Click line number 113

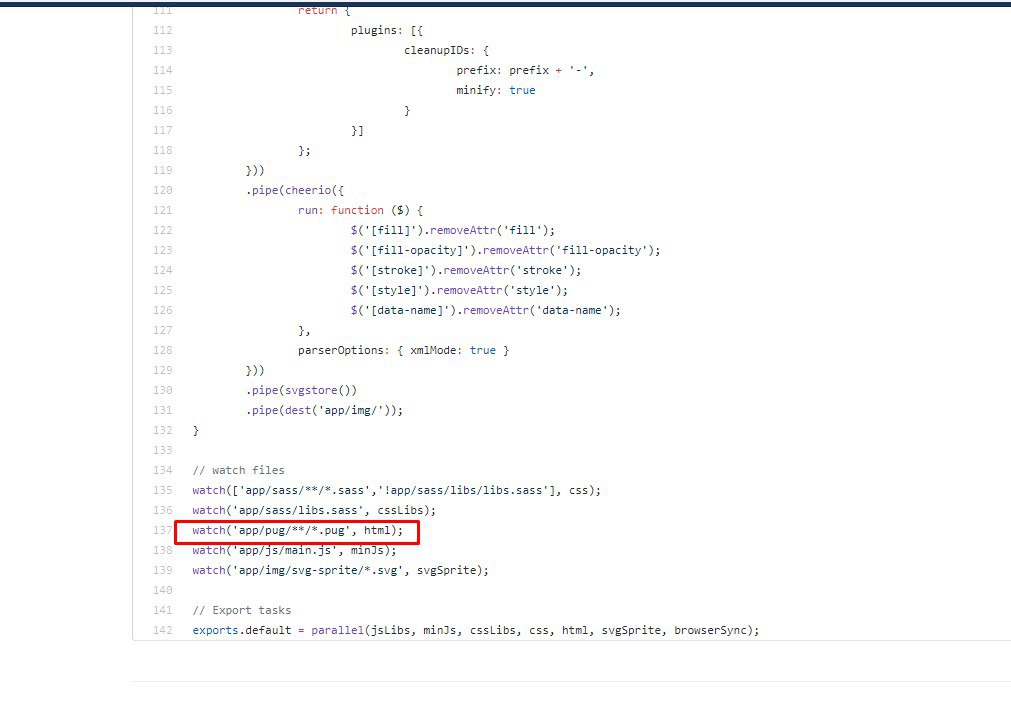[162, 50]
